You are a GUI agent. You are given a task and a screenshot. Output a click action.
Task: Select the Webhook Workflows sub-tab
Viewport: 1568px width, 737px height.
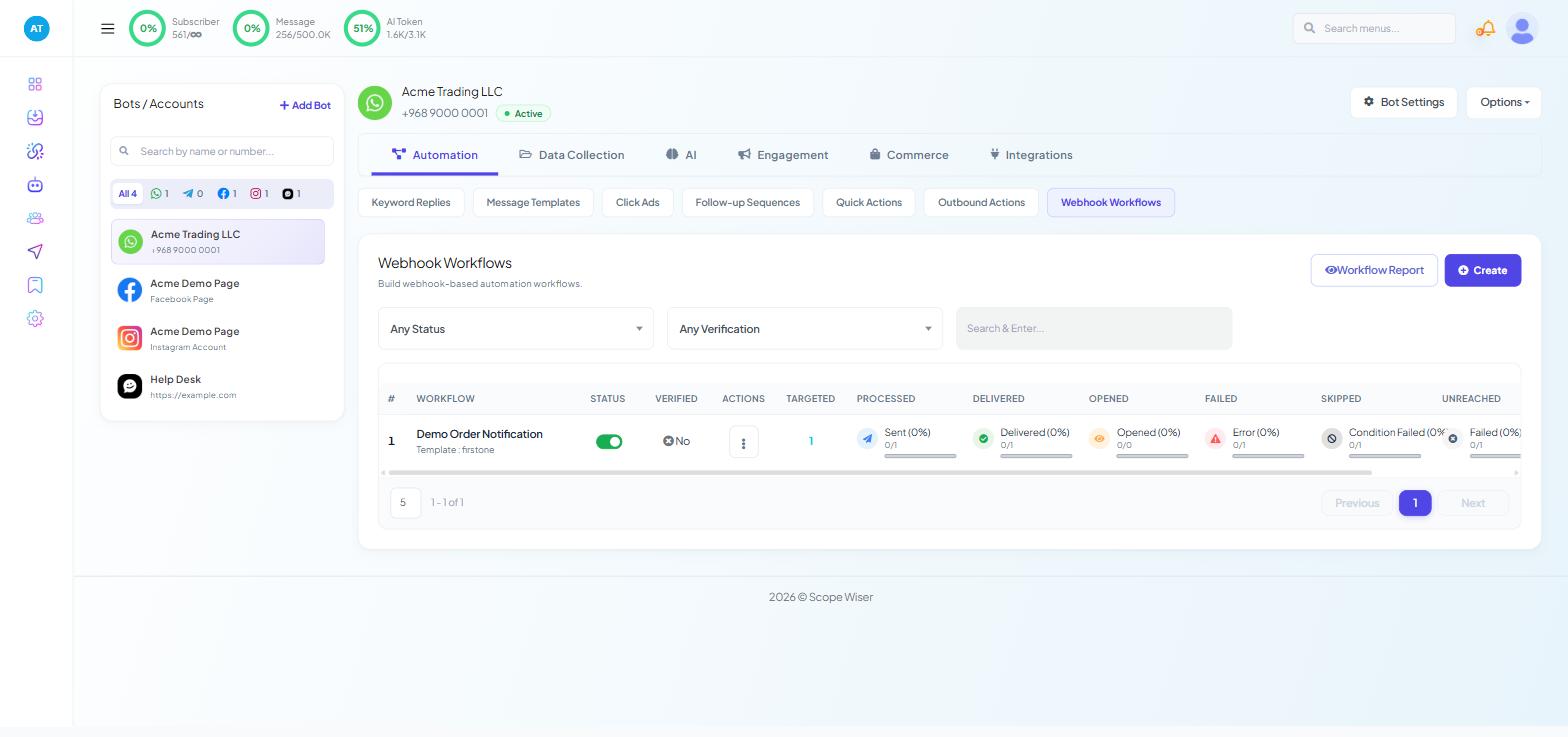point(1111,202)
